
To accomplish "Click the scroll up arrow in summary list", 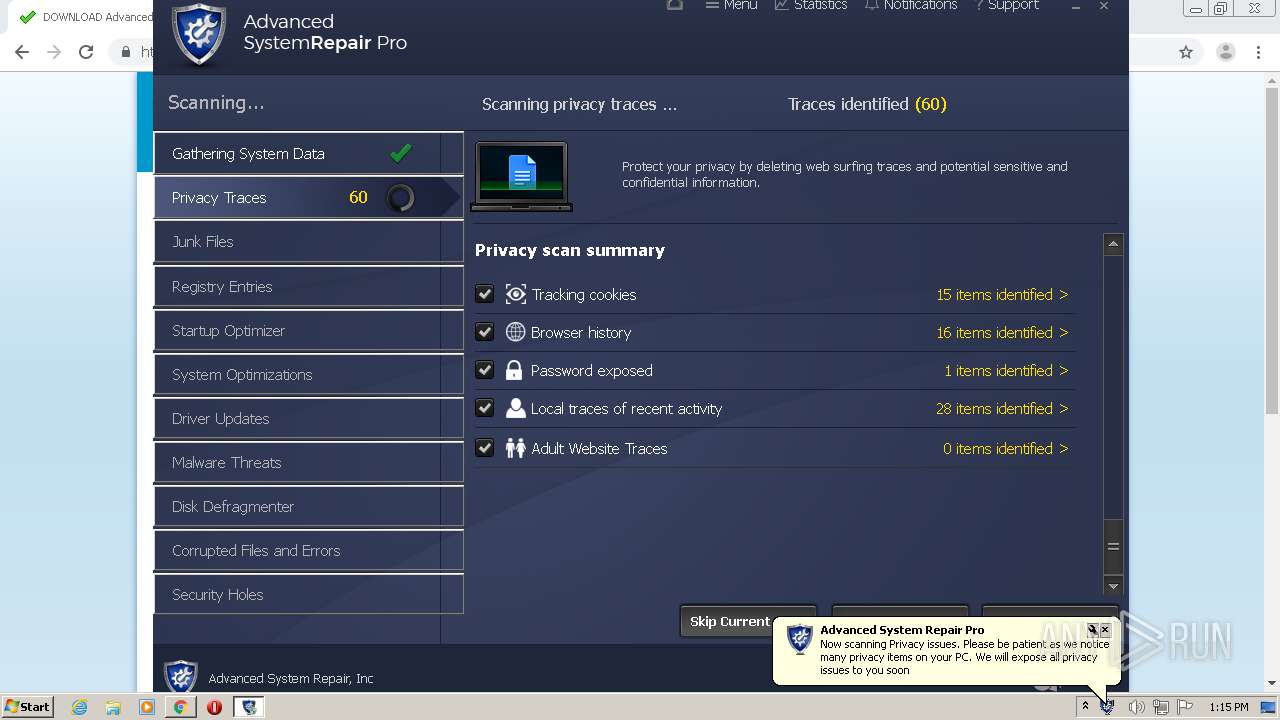I will [x=1113, y=244].
